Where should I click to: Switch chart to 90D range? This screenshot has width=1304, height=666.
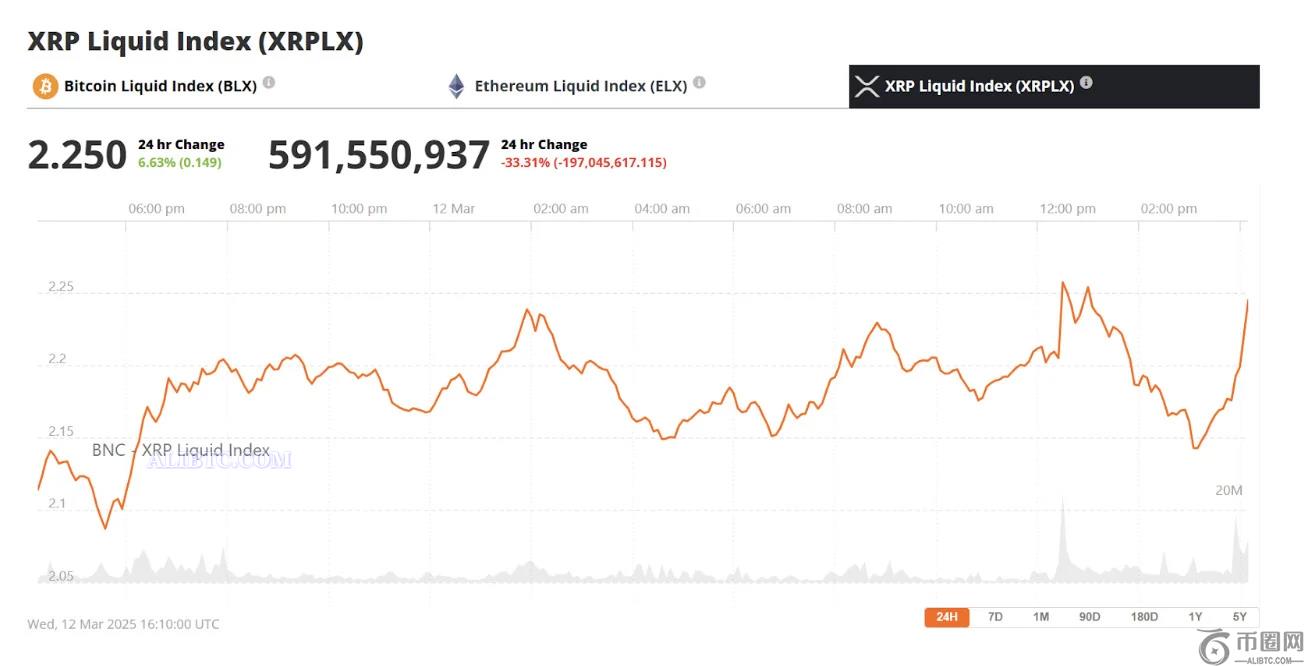[x=1089, y=617]
